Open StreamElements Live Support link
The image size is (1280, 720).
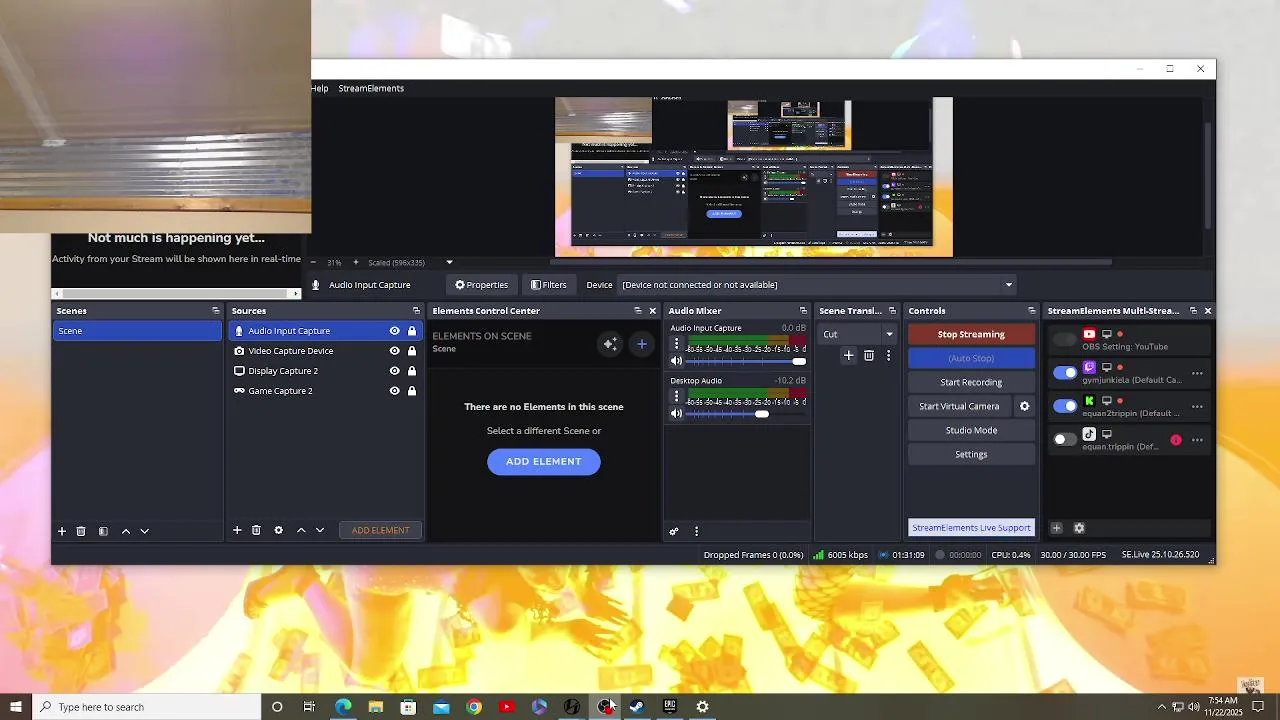point(971,528)
